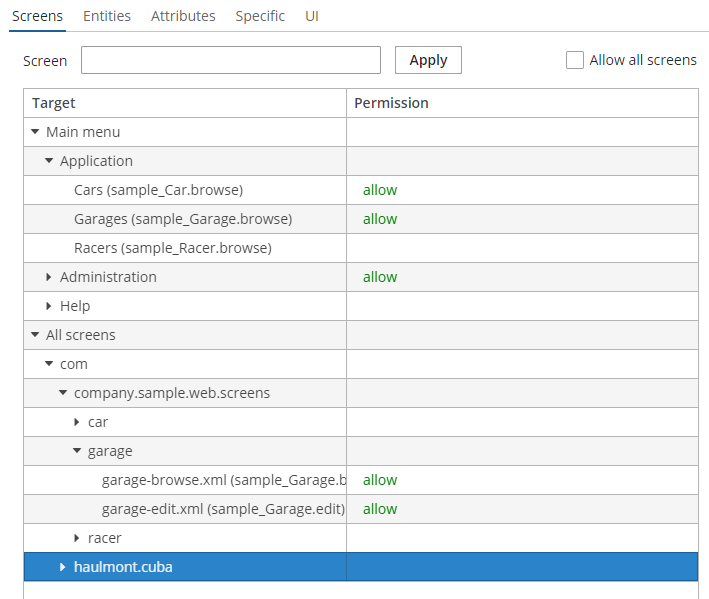The height and width of the screenshot is (599, 709).
Task: Select the company.sample.web.screens label
Action: 172,393
